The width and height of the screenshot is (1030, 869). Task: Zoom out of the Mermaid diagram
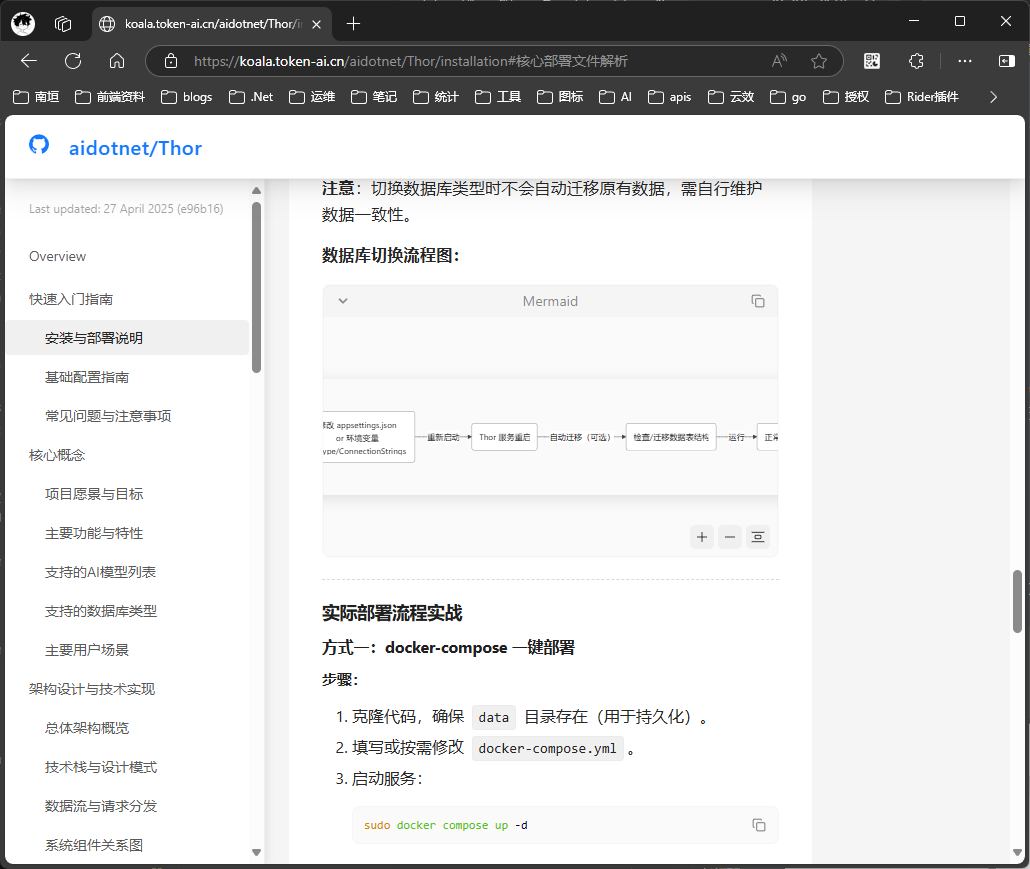[x=729, y=537]
